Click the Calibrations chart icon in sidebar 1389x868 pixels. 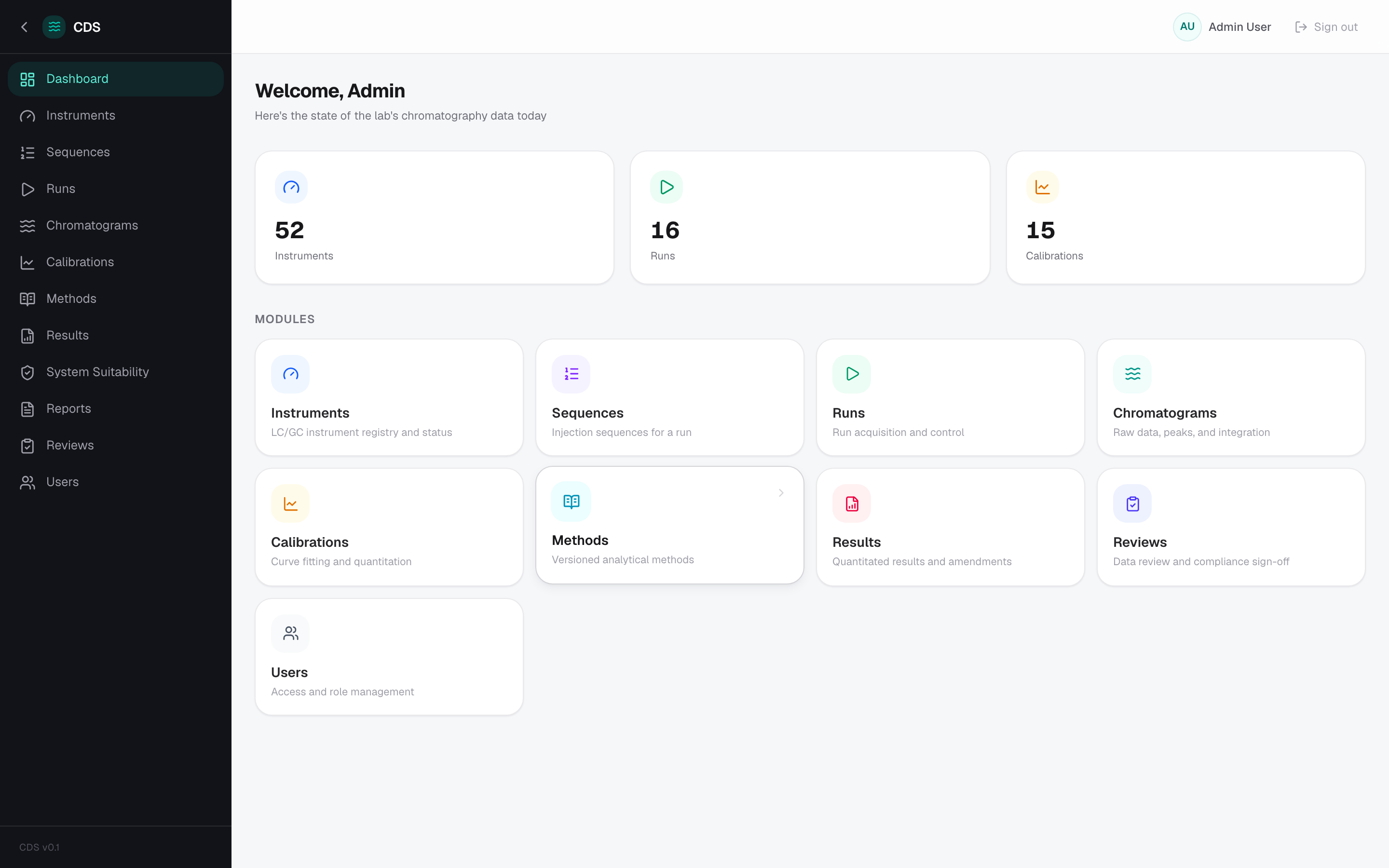point(27,262)
